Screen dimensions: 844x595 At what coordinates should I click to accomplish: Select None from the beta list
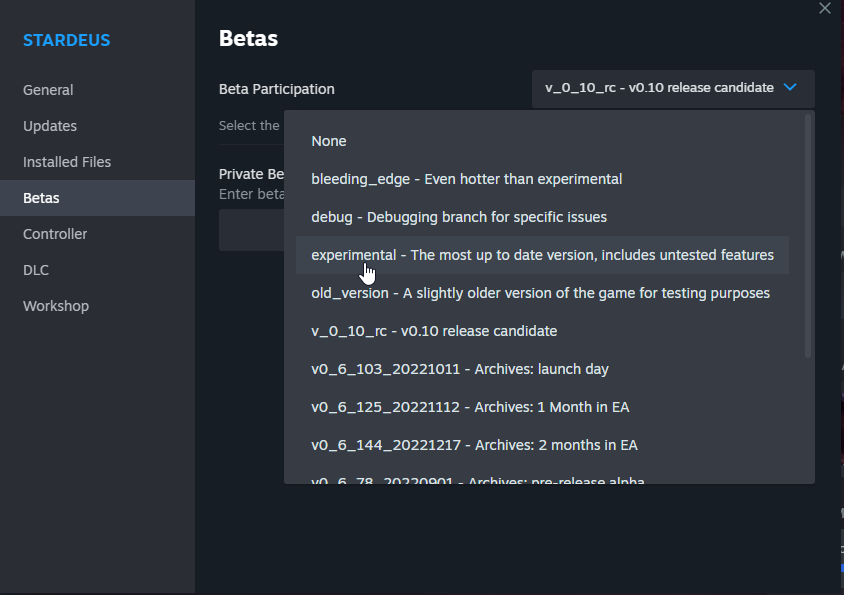tap(542, 141)
